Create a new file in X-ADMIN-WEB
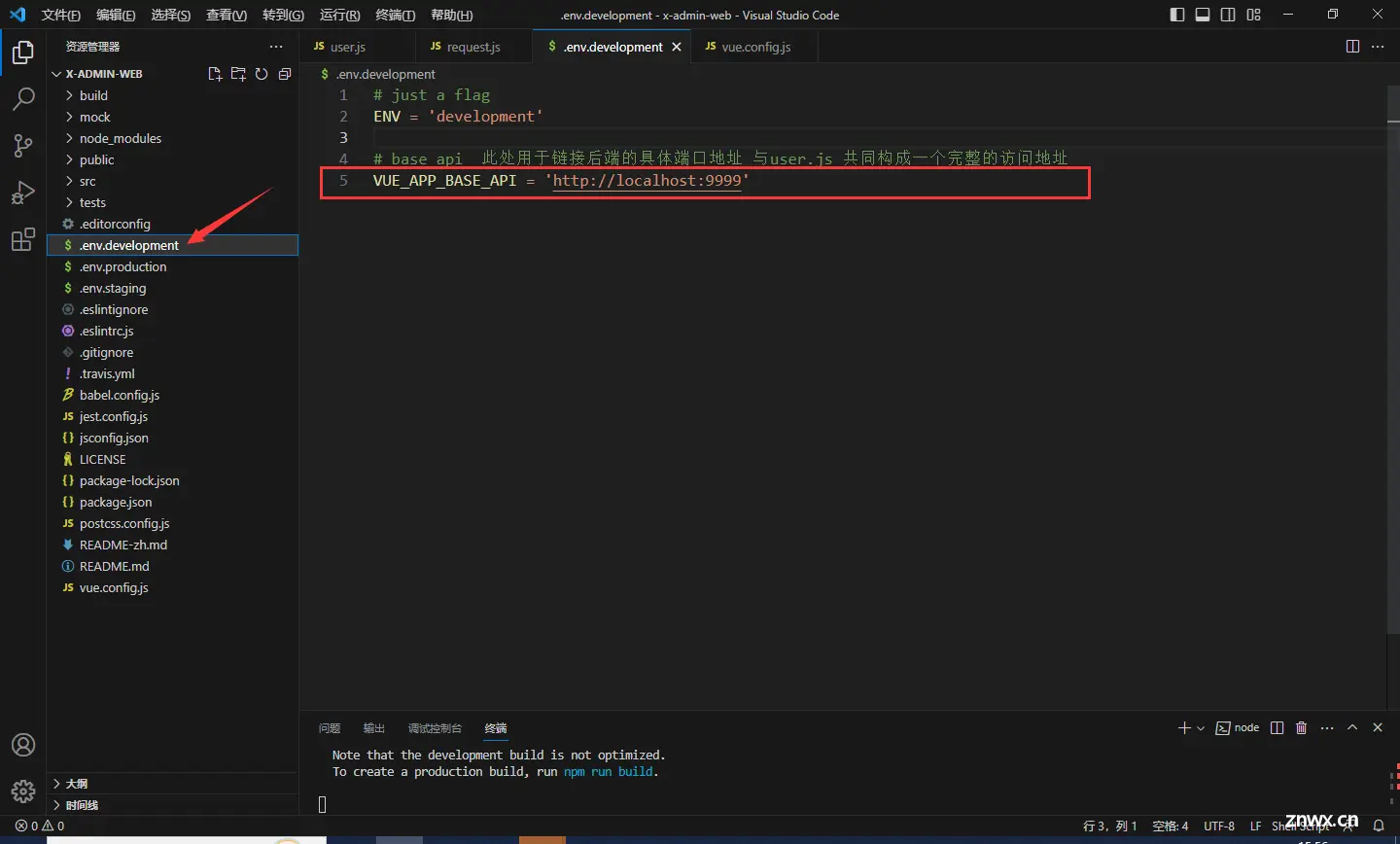This screenshot has height=844, width=1400. pos(215,74)
